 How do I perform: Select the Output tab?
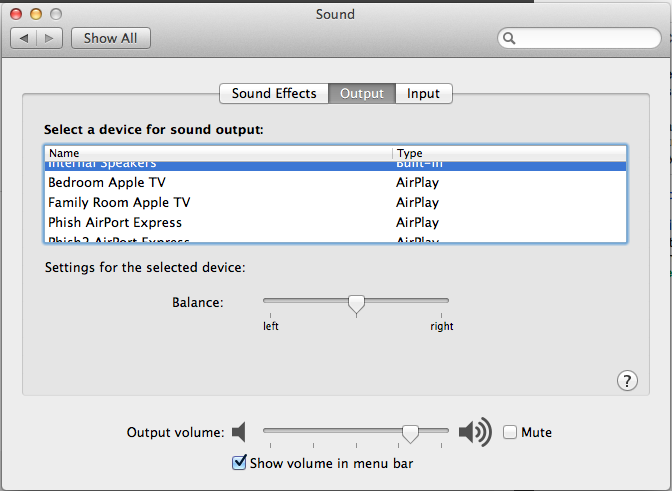pyautogui.click(x=362, y=93)
